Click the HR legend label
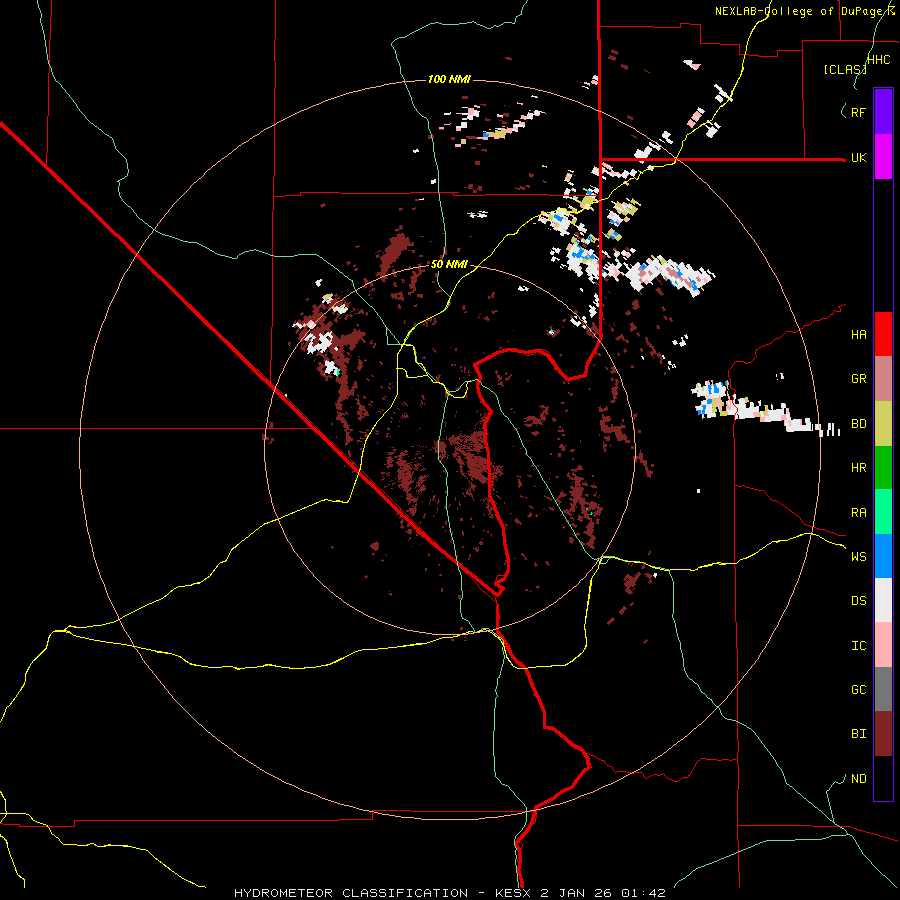This screenshot has width=900, height=900. (x=858, y=468)
